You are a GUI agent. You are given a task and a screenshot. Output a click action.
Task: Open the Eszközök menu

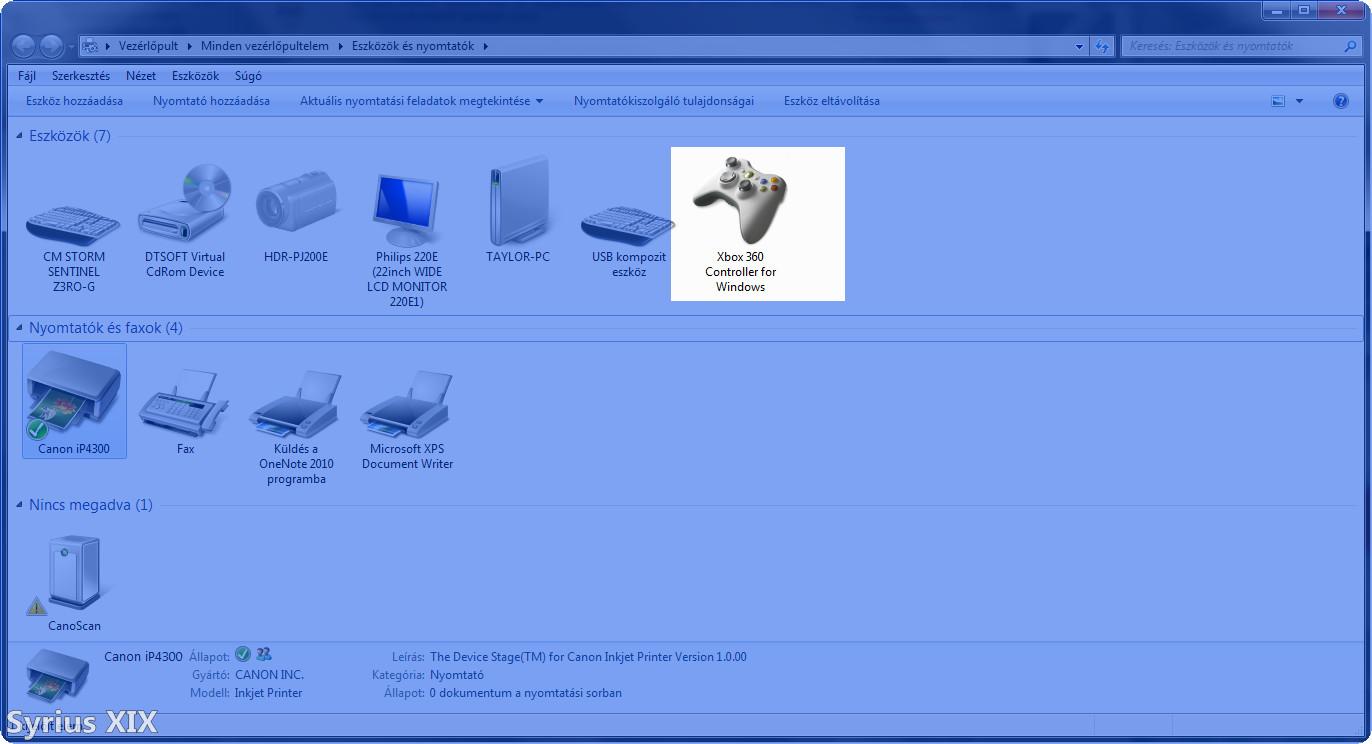[x=195, y=76]
